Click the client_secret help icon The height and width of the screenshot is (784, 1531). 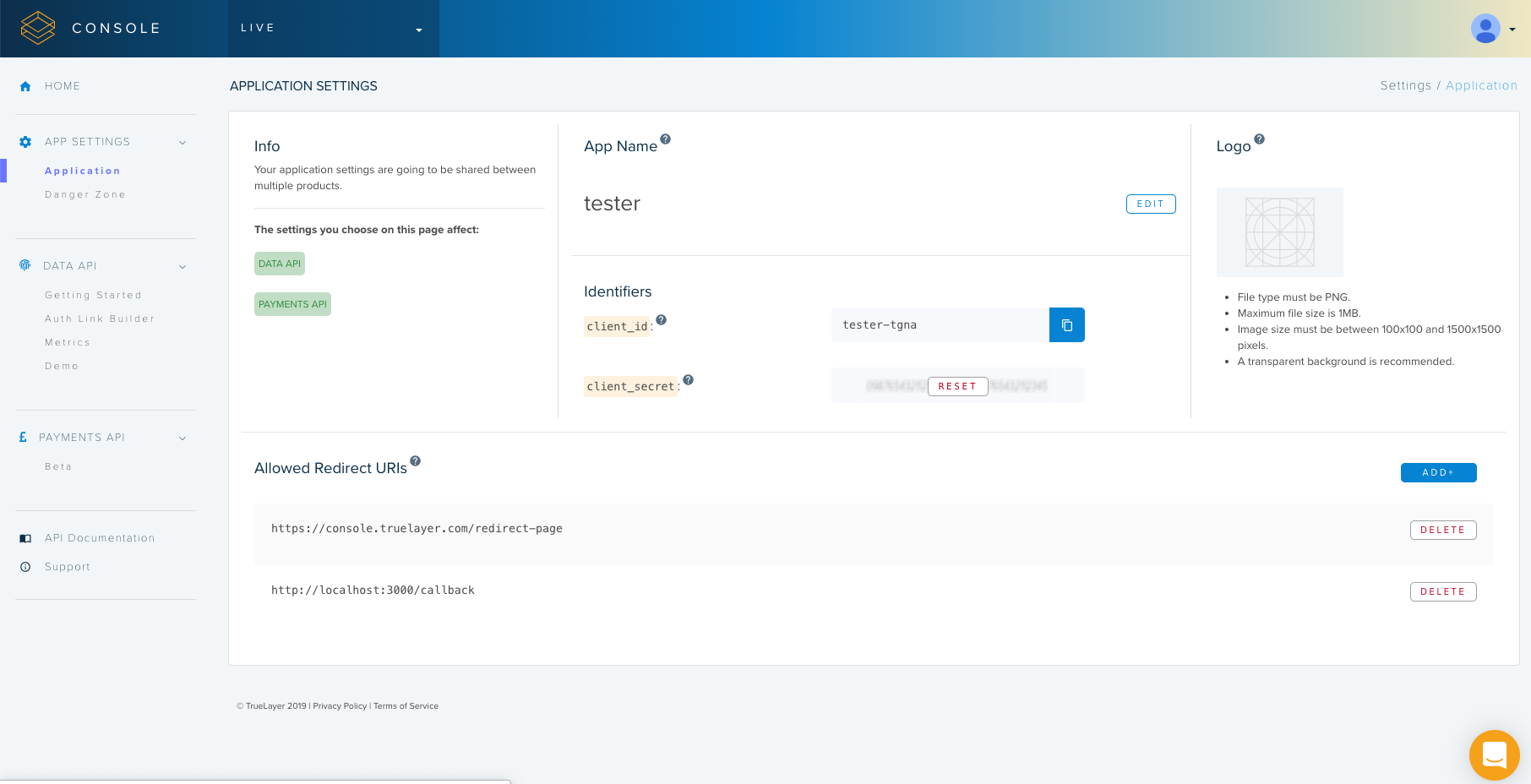click(x=689, y=379)
